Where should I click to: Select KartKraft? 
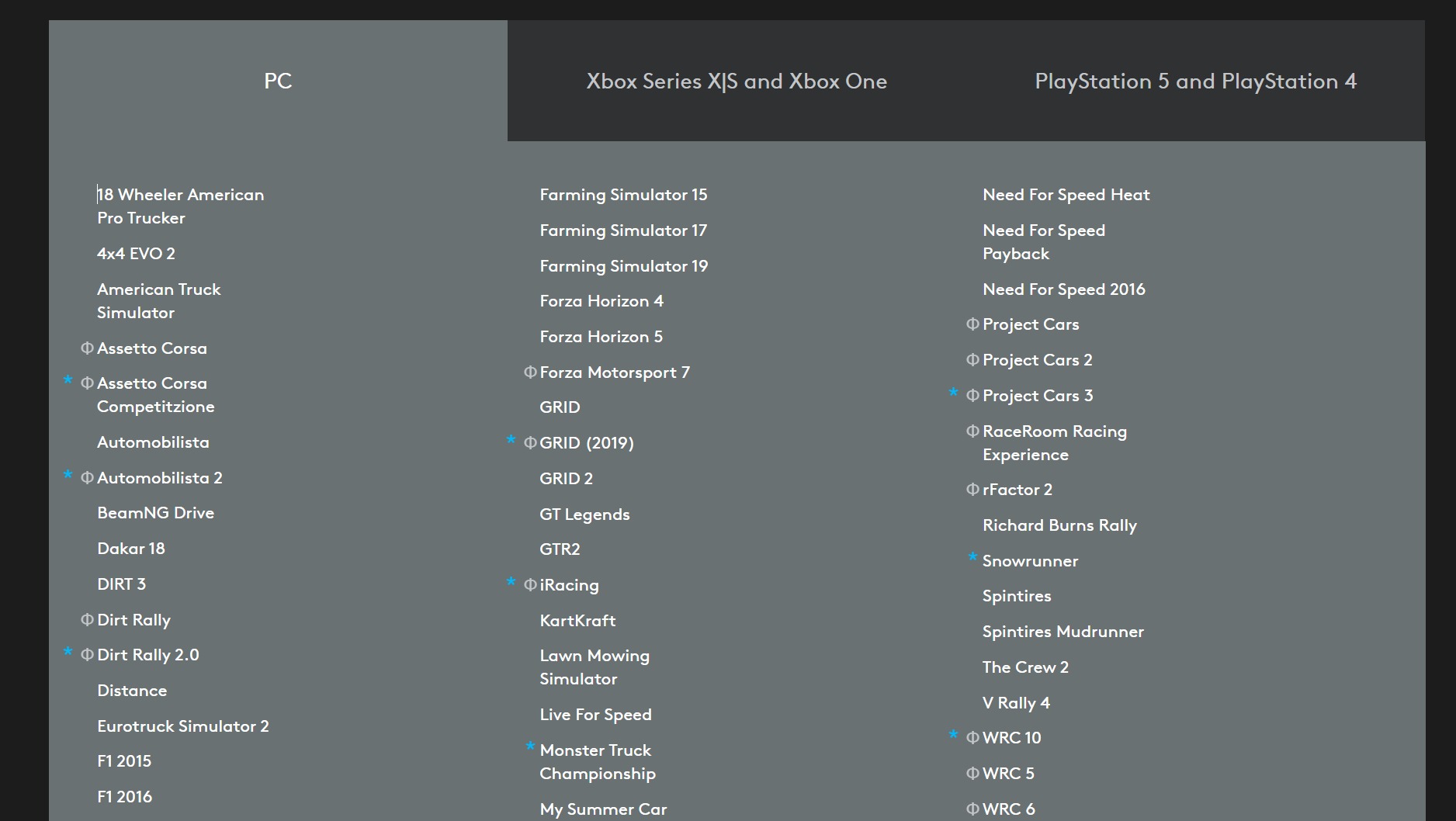tap(577, 621)
